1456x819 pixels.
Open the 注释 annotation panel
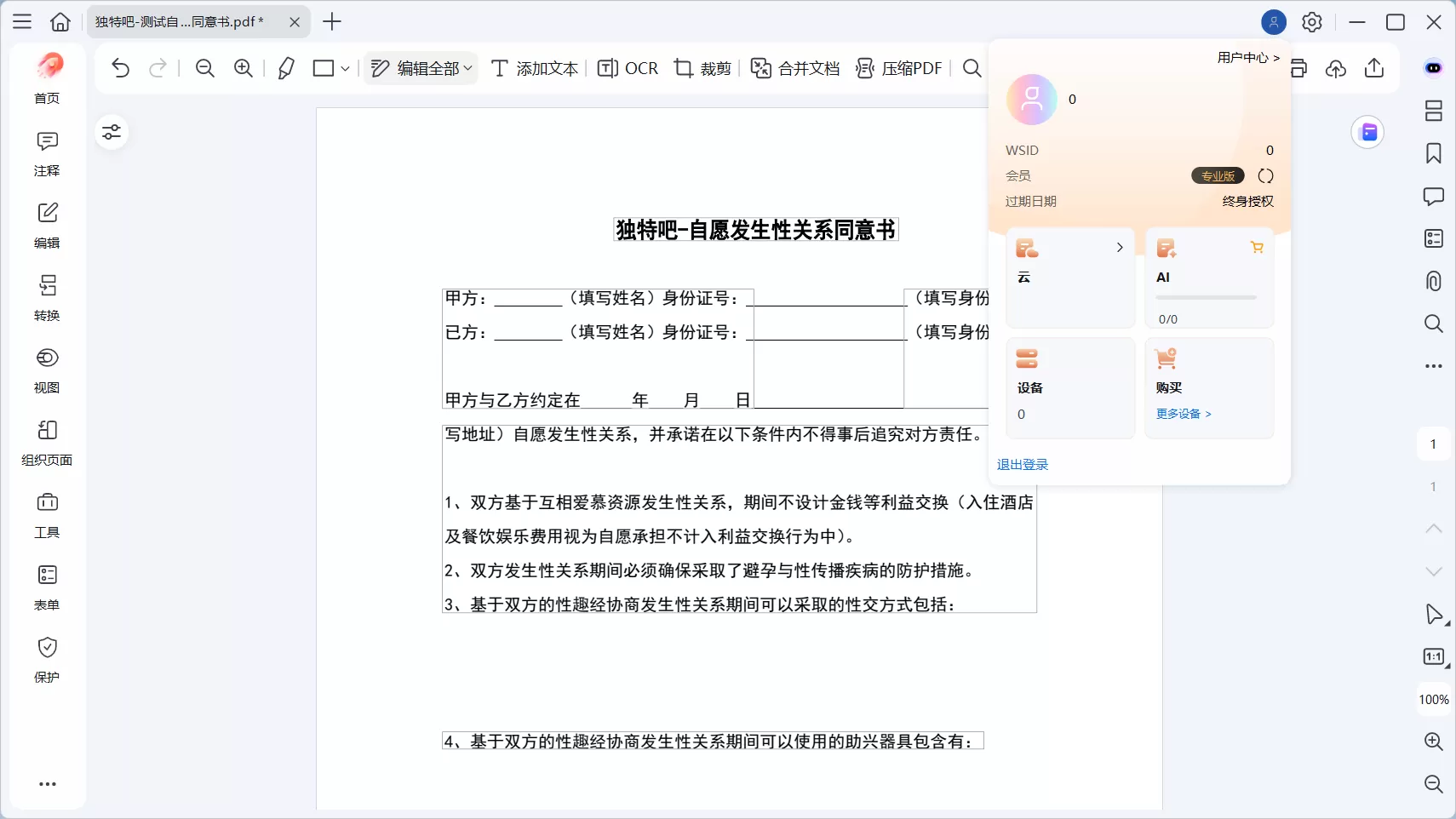tap(47, 152)
